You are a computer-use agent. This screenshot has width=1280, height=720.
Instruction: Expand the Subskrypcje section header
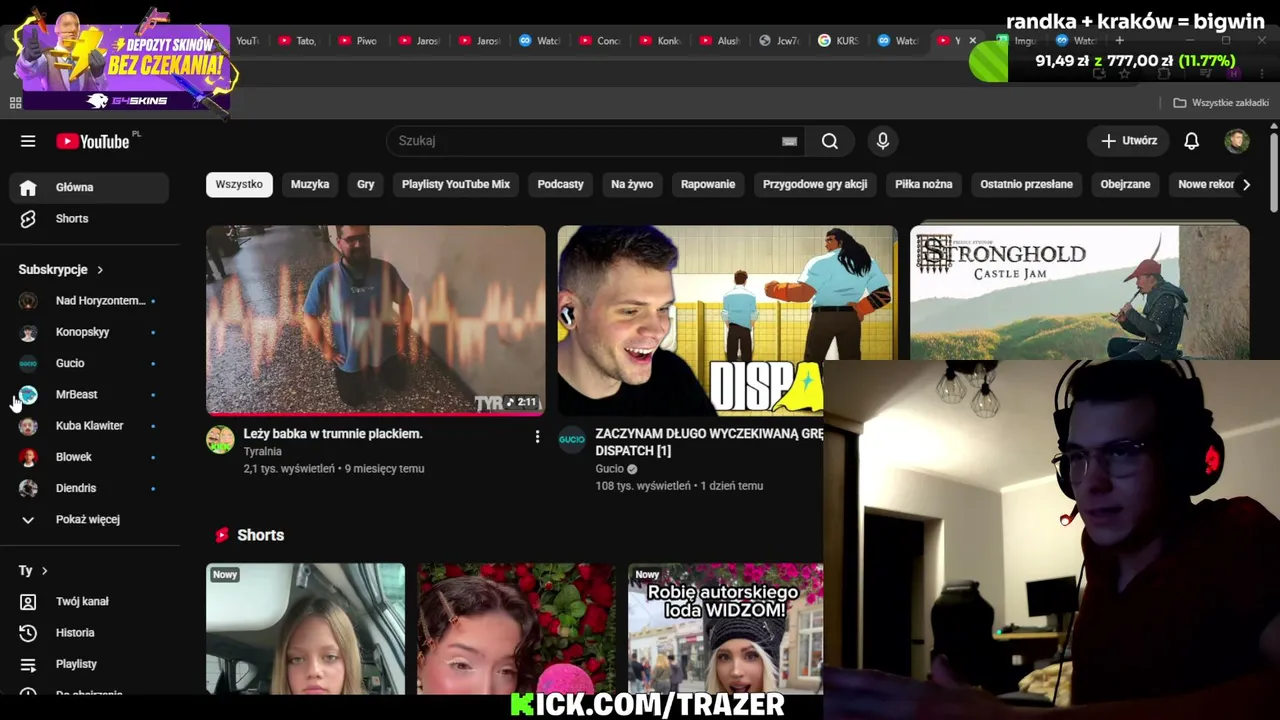61,269
